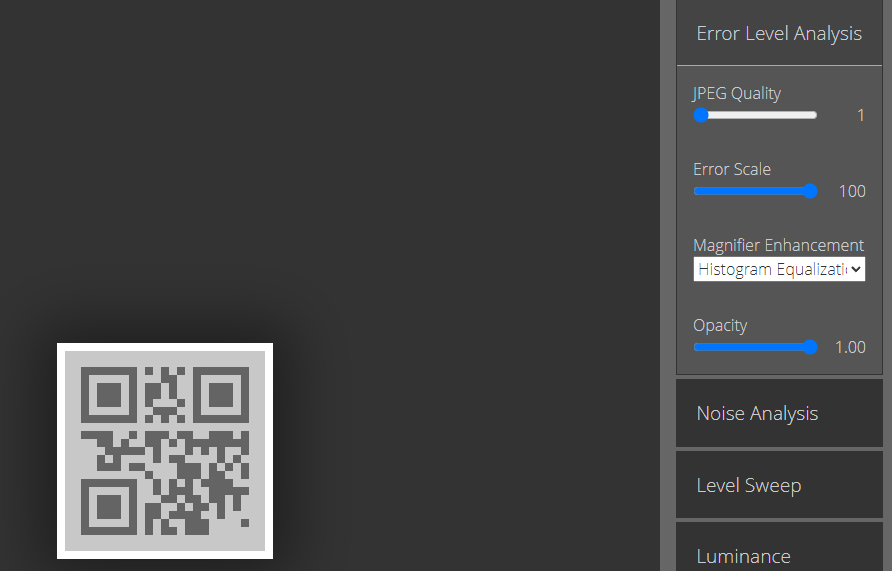892x571 pixels.
Task: Open the Magnifier Enhancement dropdown
Action: pos(779,269)
